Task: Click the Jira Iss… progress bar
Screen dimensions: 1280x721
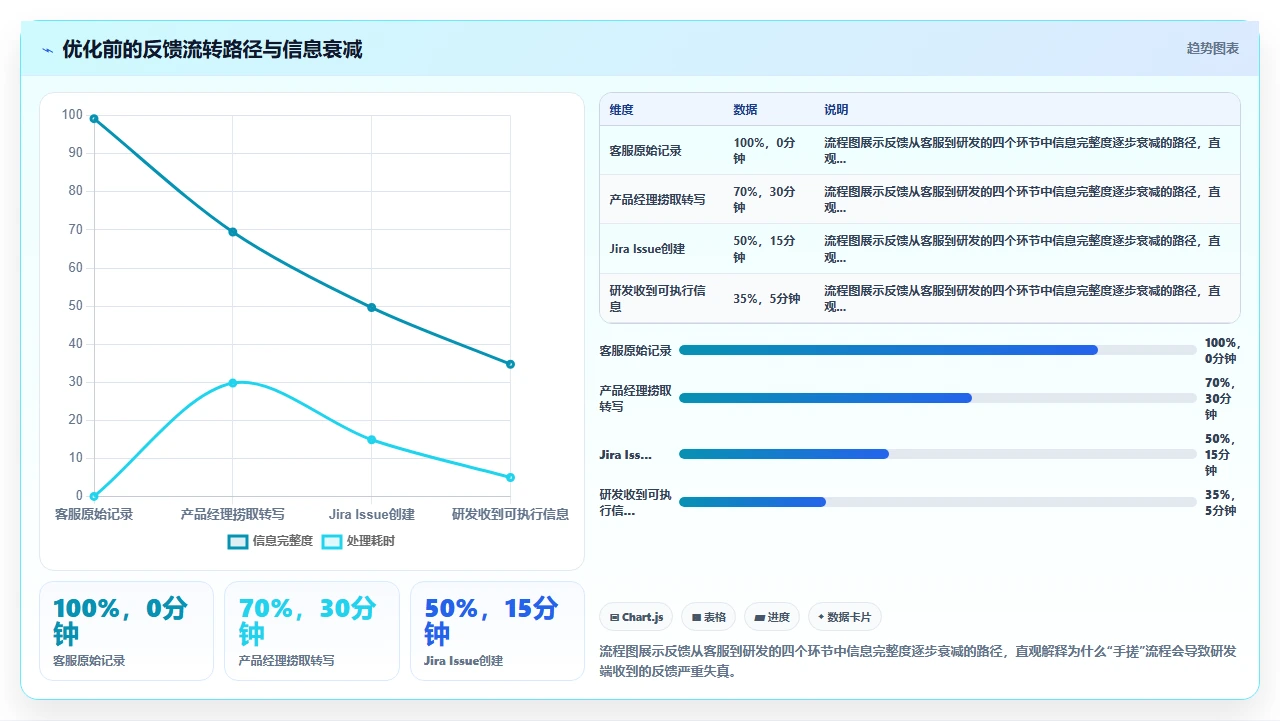Action: (938, 454)
